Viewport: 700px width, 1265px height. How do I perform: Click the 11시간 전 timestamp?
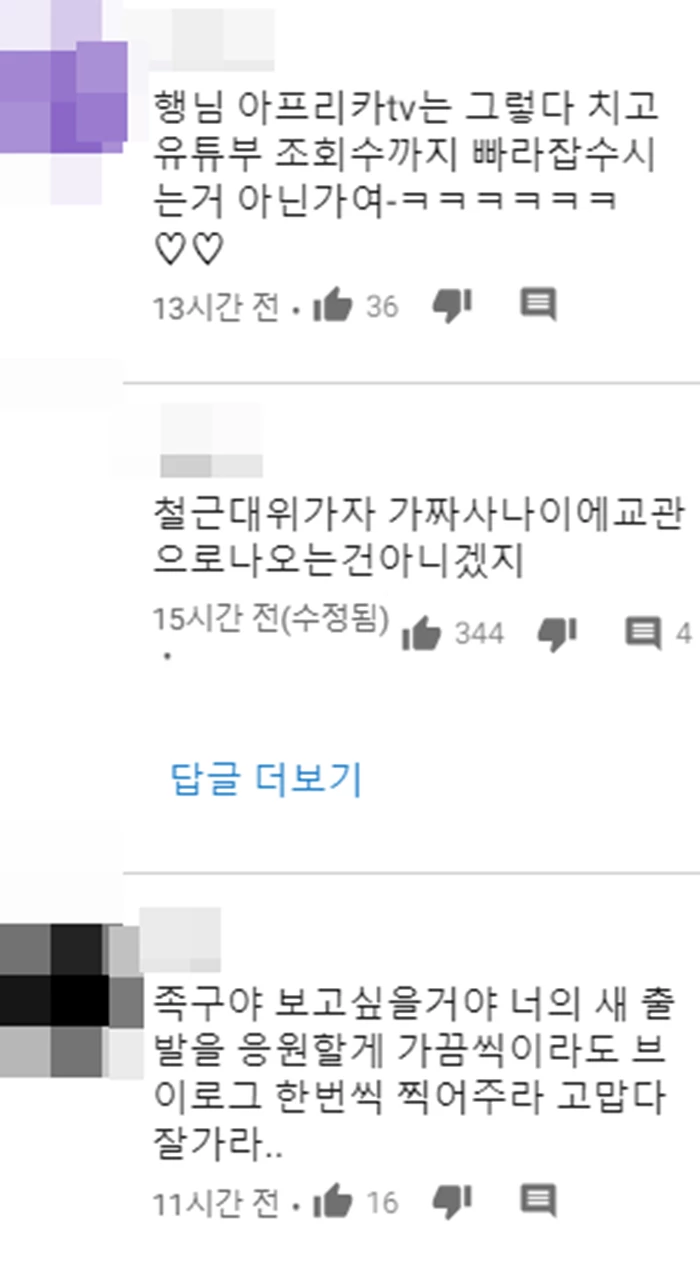[x=216, y=1202]
